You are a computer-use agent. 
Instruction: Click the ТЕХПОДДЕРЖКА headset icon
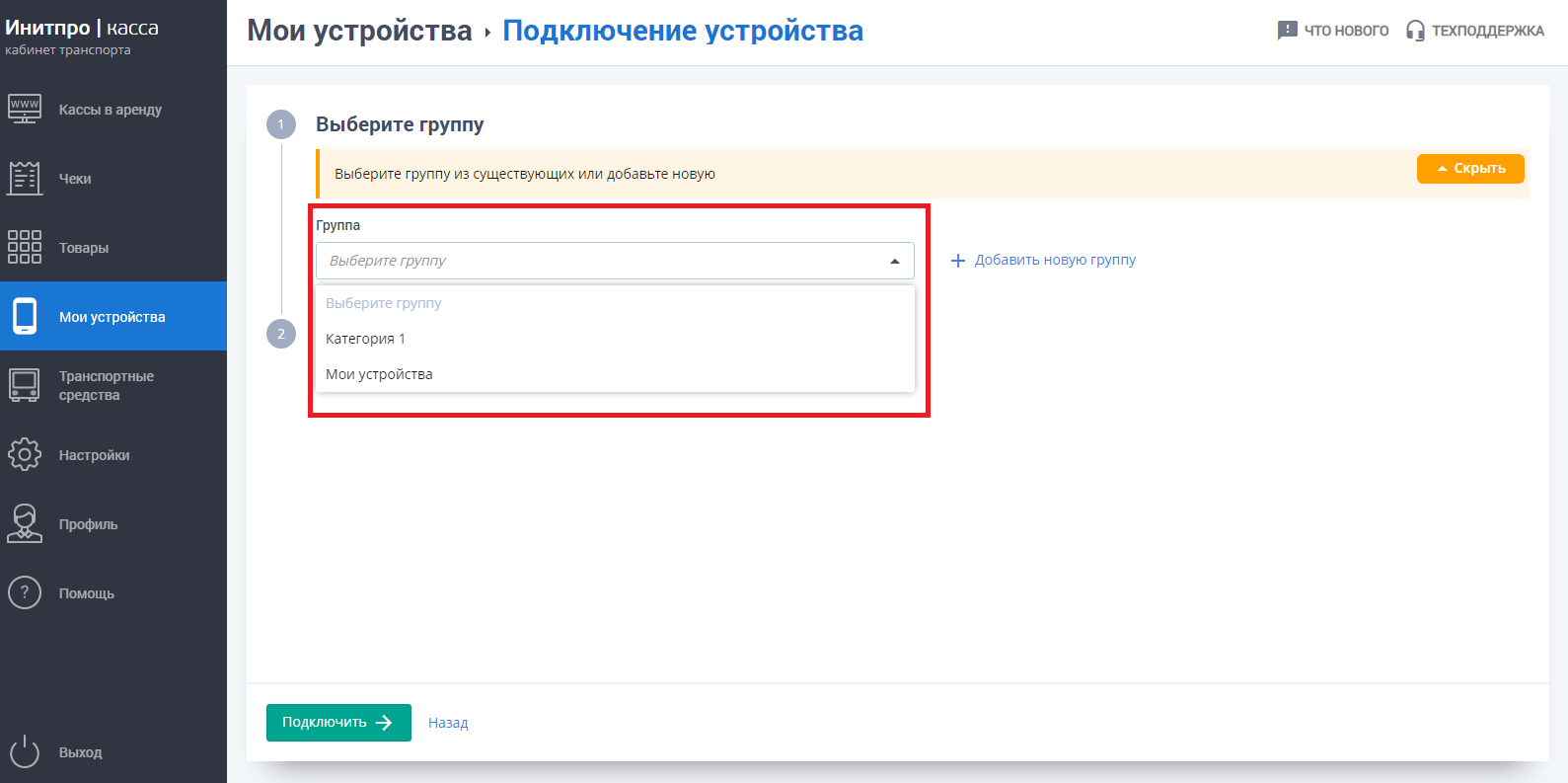pos(1415,31)
